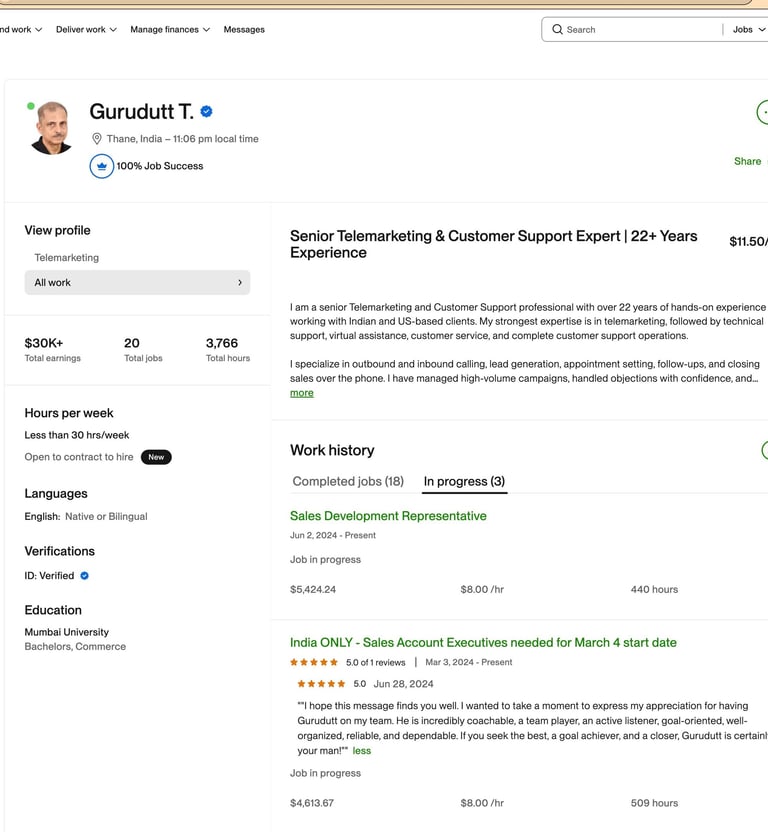This screenshot has height=832, width=768.
Task: Click the search magnifier icon
Action: coord(557,30)
